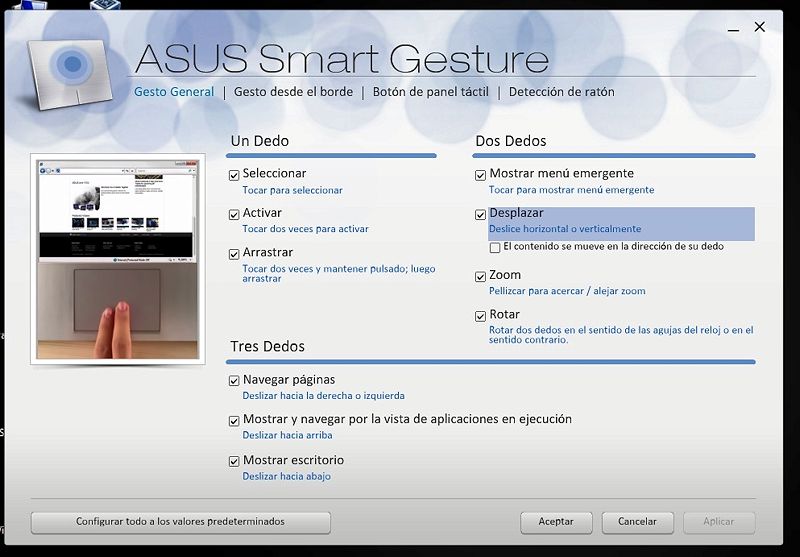Open the Gesto desde el borde tab
This screenshot has width=800, height=557.
293,92
